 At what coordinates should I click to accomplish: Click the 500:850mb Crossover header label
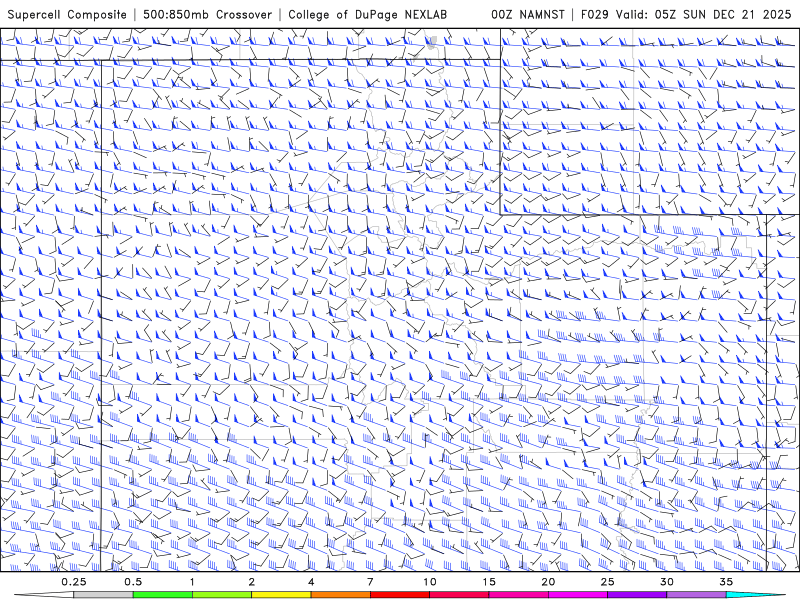tap(208, 14)
